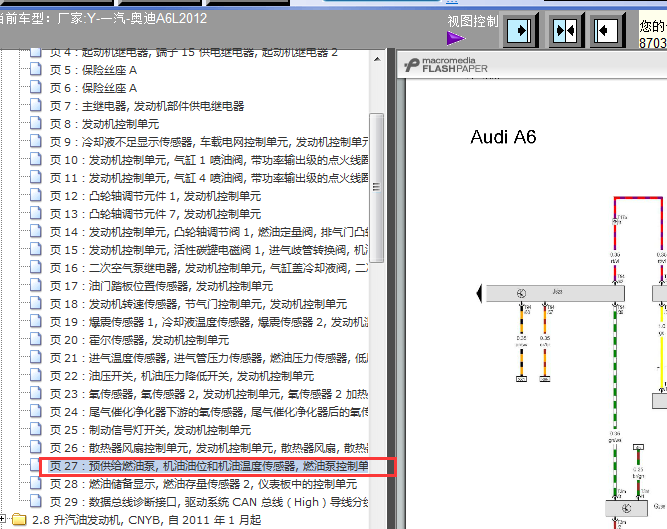Click the right-arrow view control button

(x=521, y=30)
